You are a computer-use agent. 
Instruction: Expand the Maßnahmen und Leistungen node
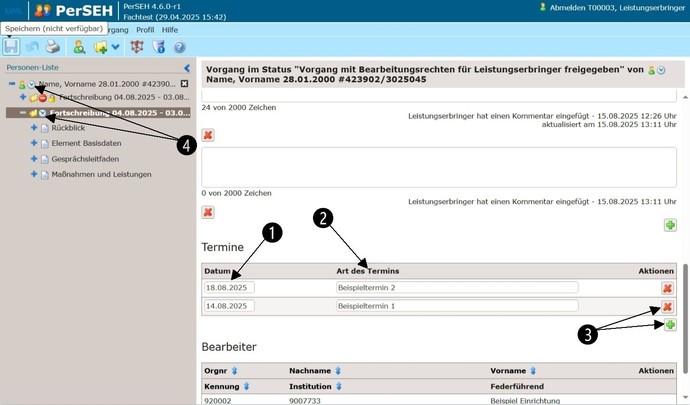pyautogui.click(x=34, y=174)
